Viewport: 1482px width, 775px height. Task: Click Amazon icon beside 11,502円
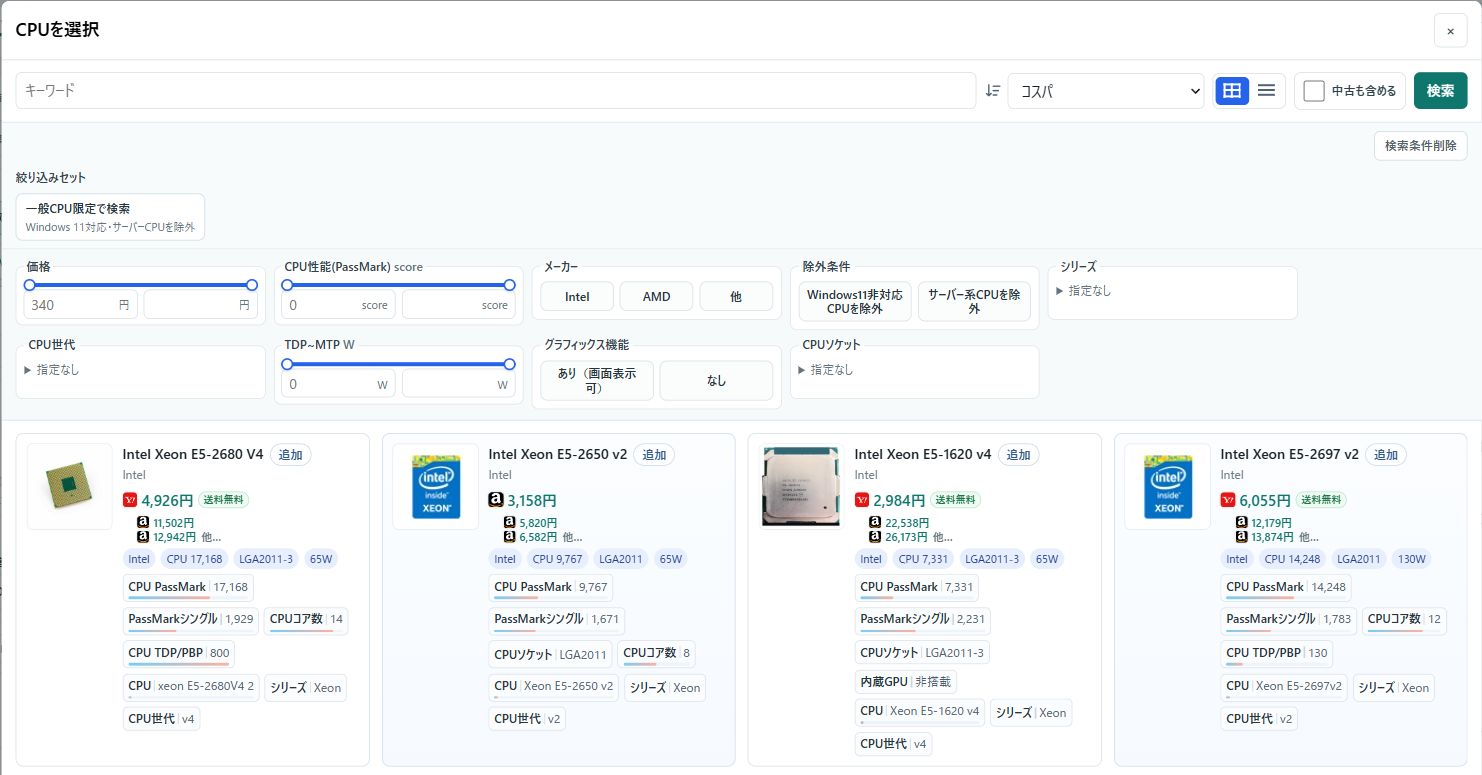144,522
